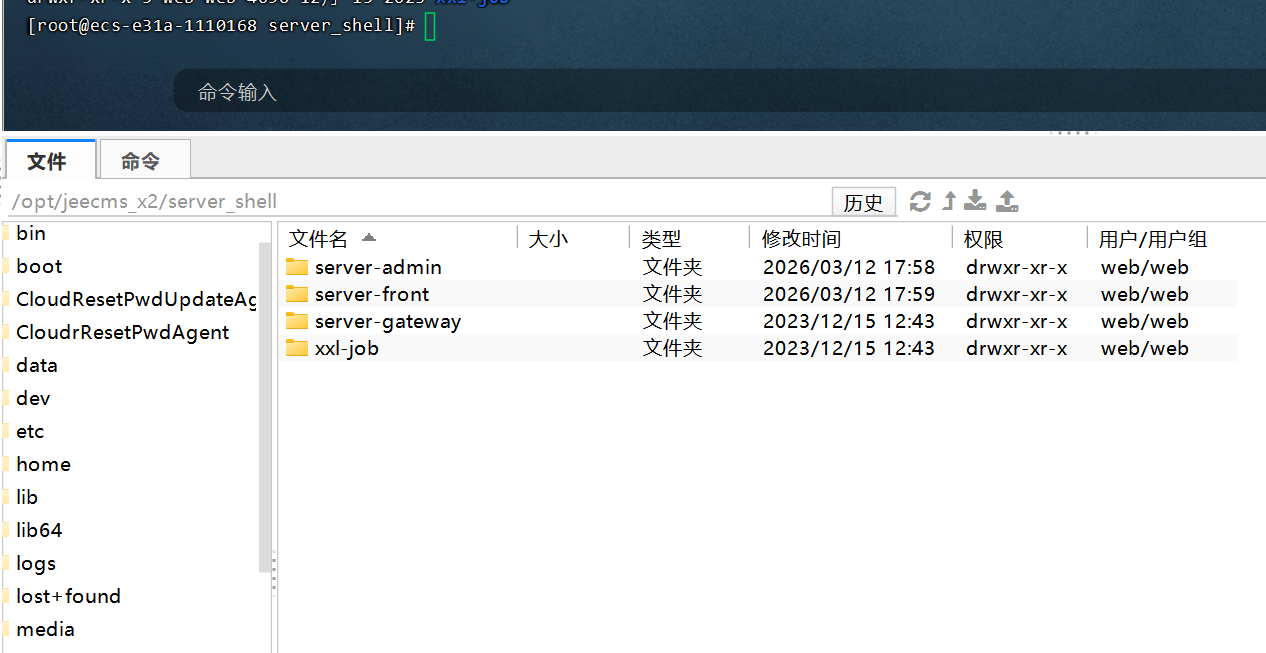
Task: Switch to the 文件 tab
Action: tap(47, 161)
